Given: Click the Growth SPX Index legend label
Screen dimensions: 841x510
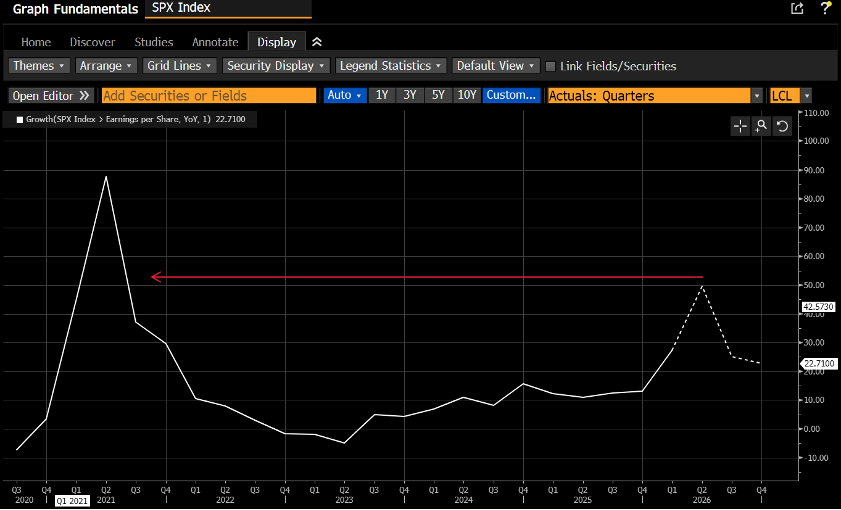Looking at the screenshot, I should point(136,120).
